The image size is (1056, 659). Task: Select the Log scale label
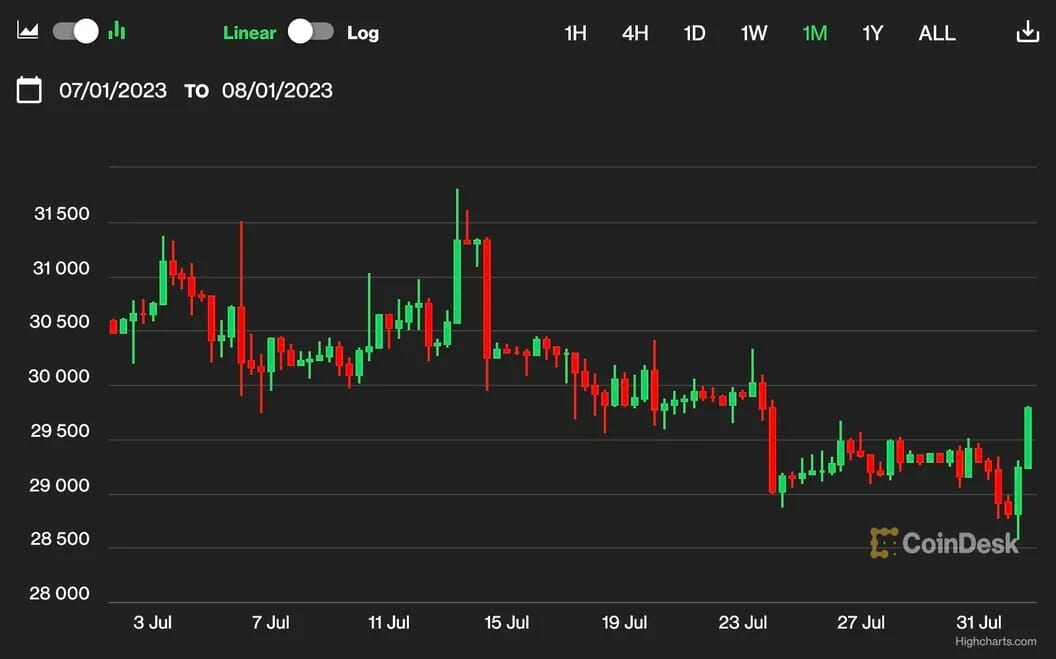pos(363,33)
